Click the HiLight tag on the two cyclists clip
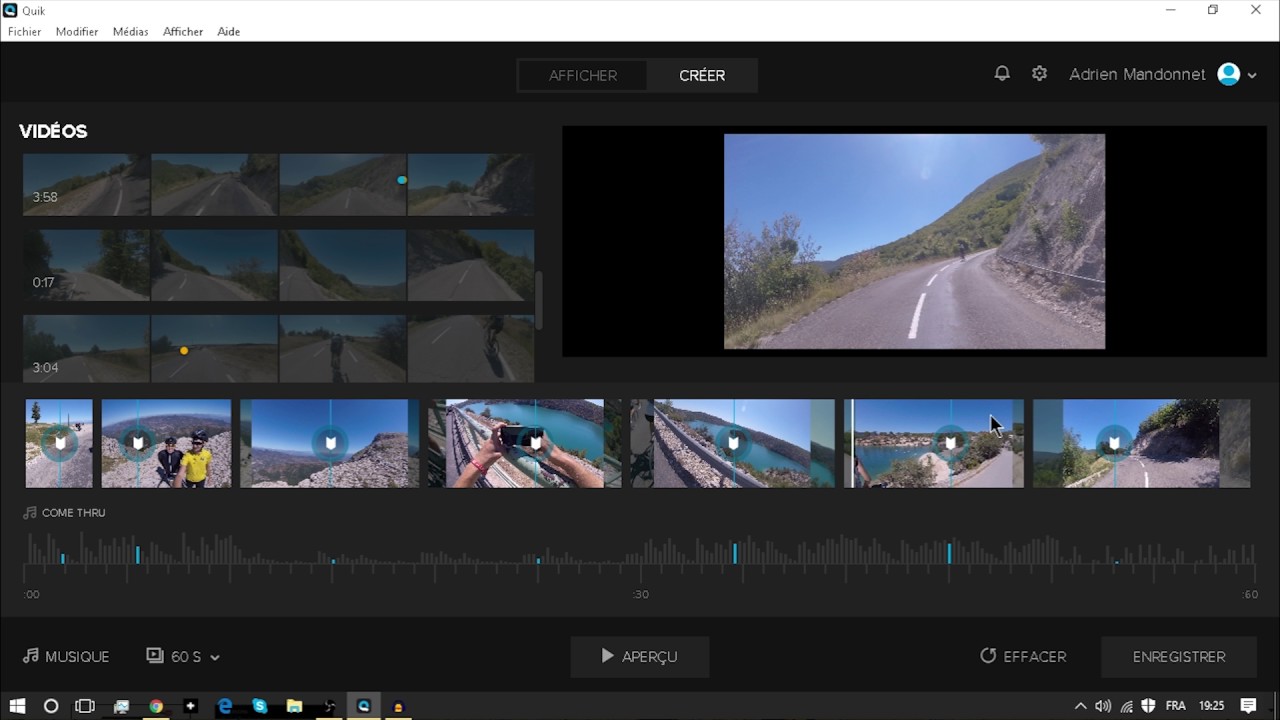 point(138,443)
